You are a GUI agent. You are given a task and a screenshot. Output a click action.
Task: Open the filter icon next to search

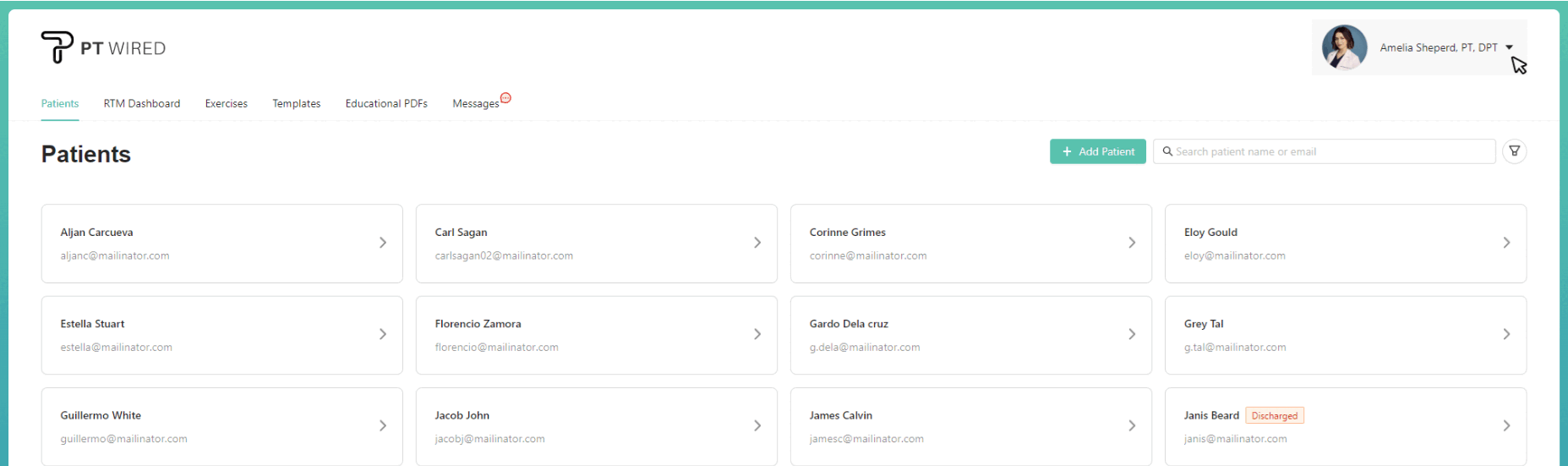click(x=1514, y=151)
